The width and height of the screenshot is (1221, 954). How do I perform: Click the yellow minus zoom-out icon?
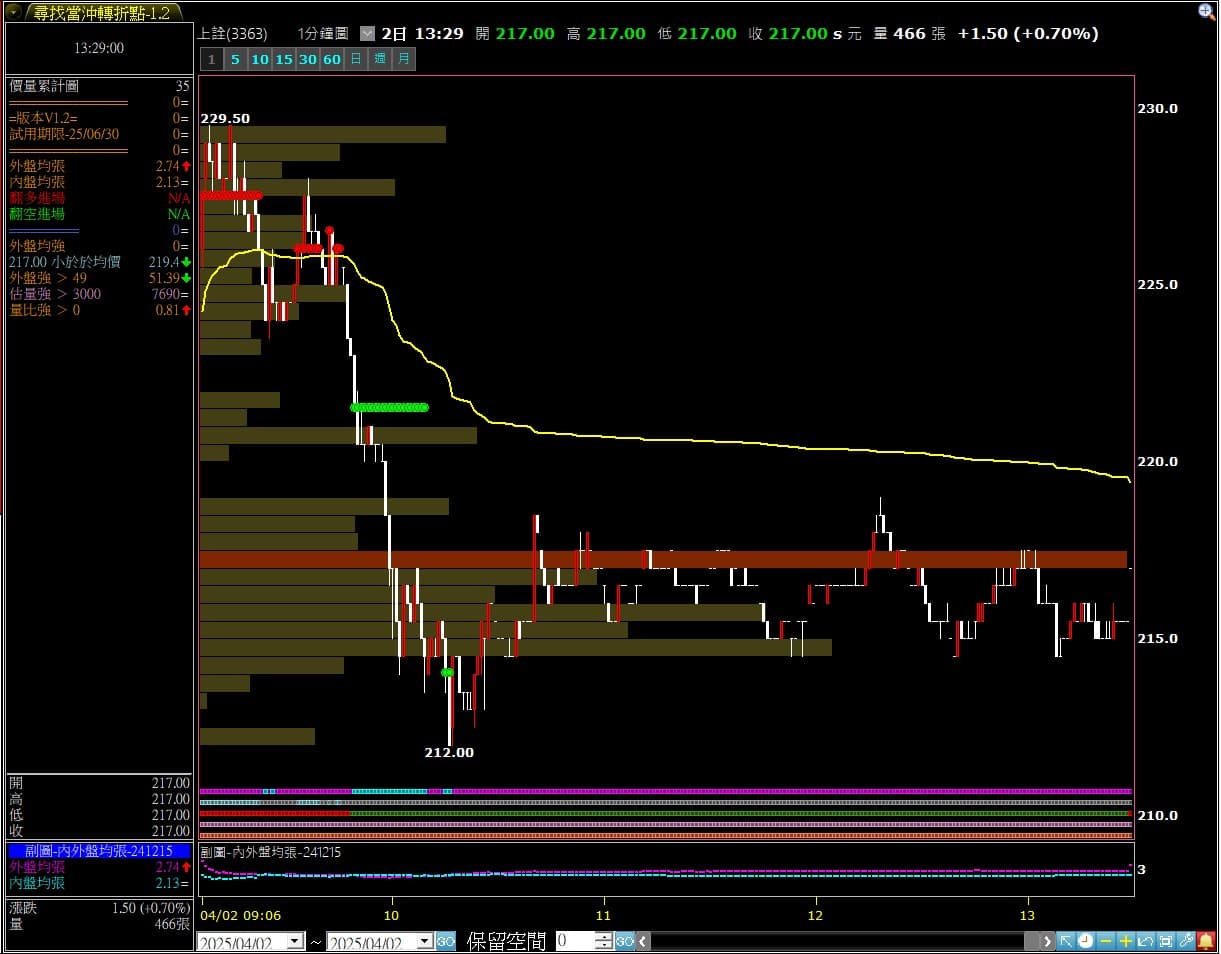[x=1106, y=941]
